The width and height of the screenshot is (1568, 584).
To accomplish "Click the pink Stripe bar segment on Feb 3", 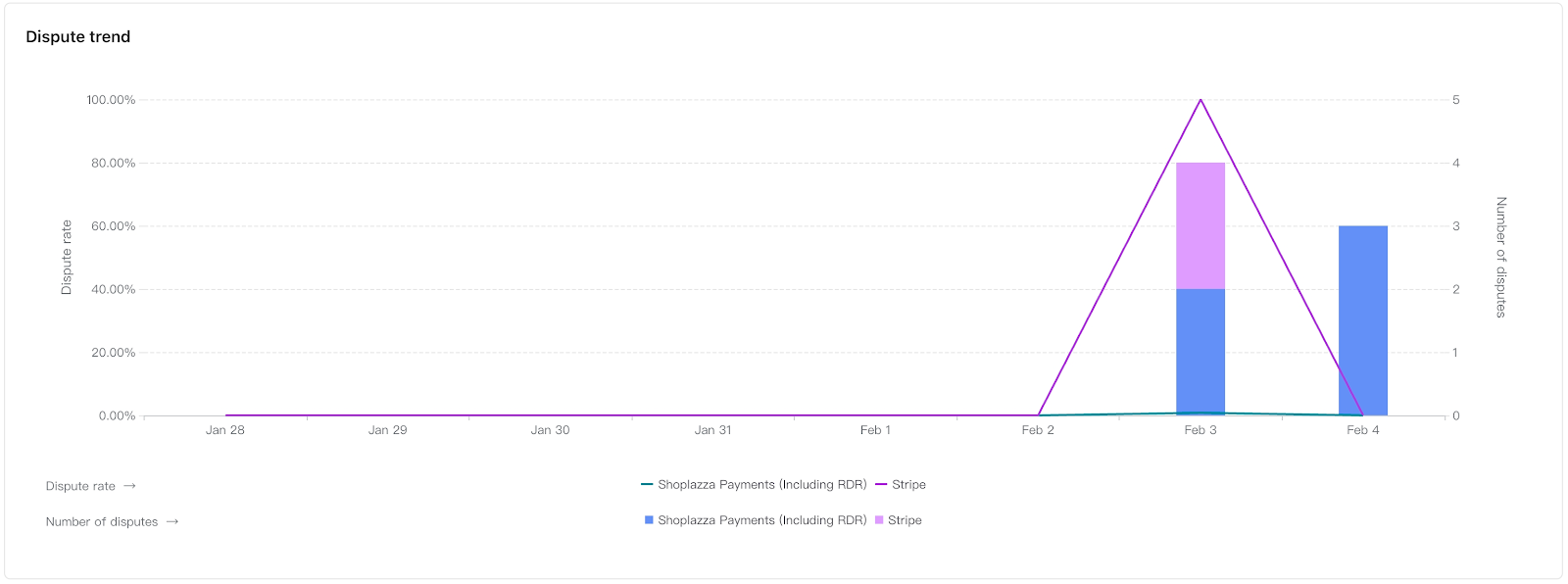I will pos(1200,225).
